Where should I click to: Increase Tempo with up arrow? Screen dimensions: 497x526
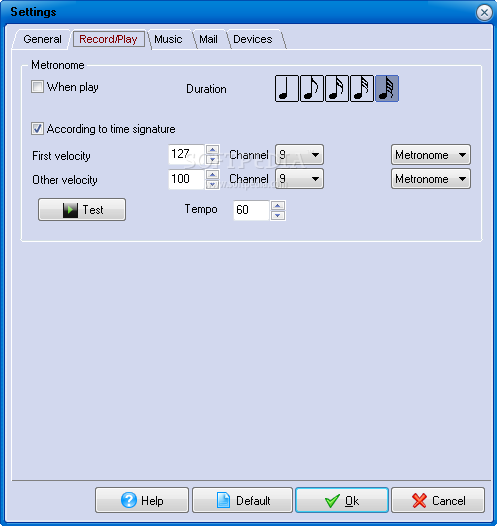click(x=278, y=205)
